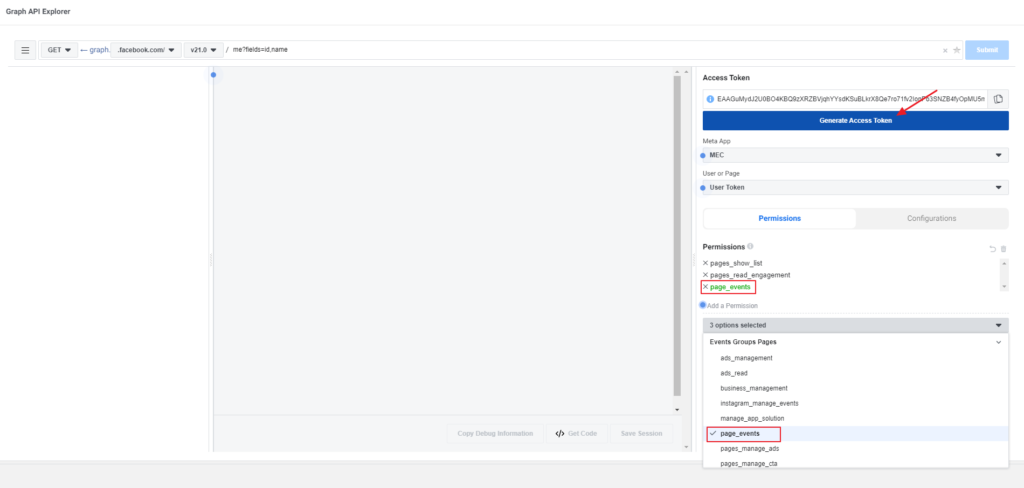This screenshot has height=488, width=1024.
Task: Clear the query with the X icon
Action: (945, 50)
